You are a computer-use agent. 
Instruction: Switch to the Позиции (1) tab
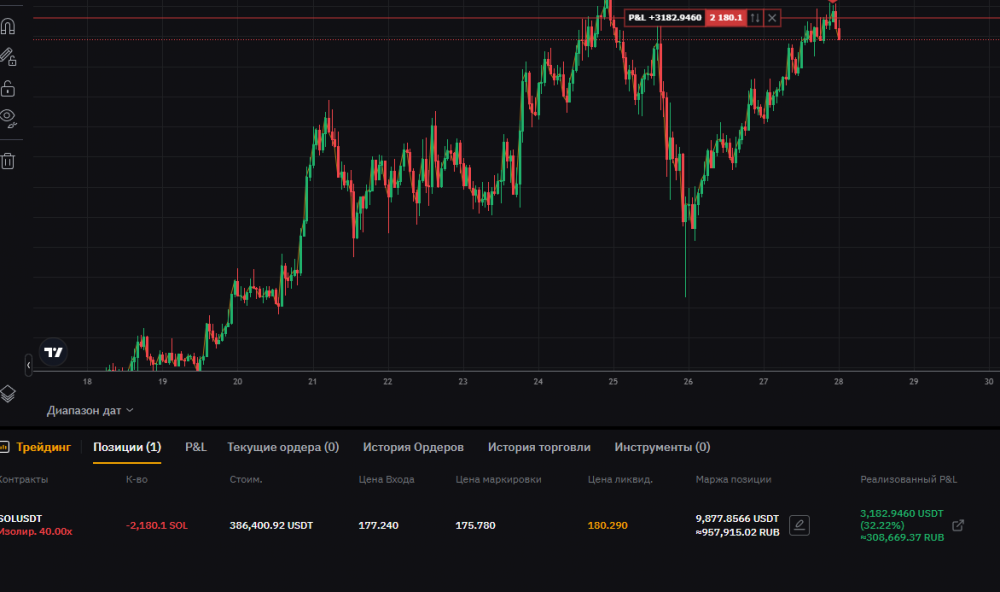[x=127, y=447]
